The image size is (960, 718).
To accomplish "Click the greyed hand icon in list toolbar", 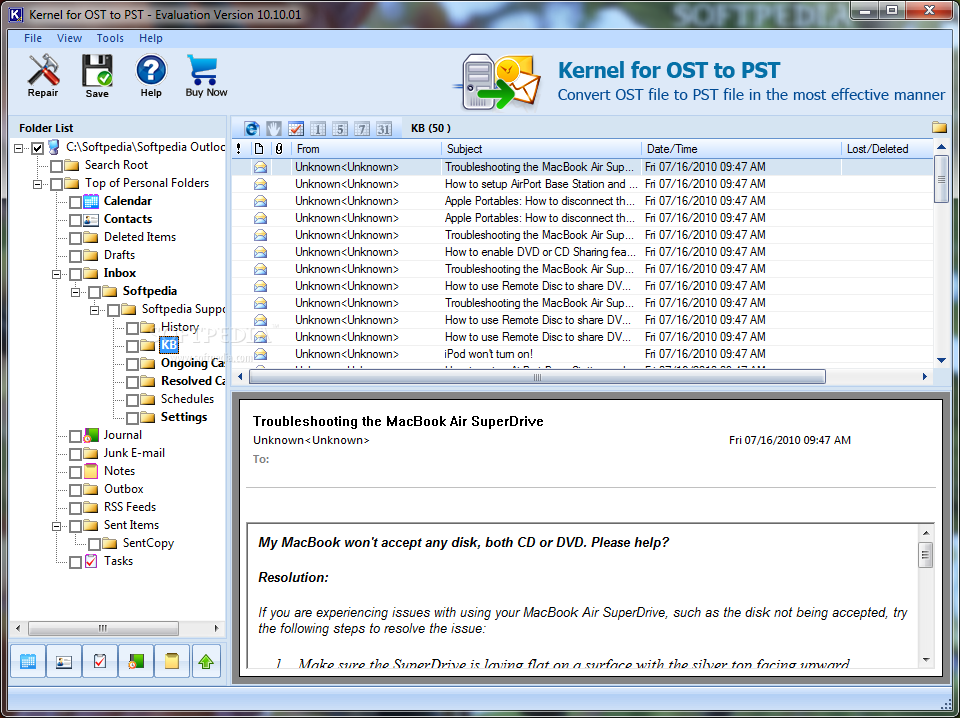I will (x=273, y=129).
